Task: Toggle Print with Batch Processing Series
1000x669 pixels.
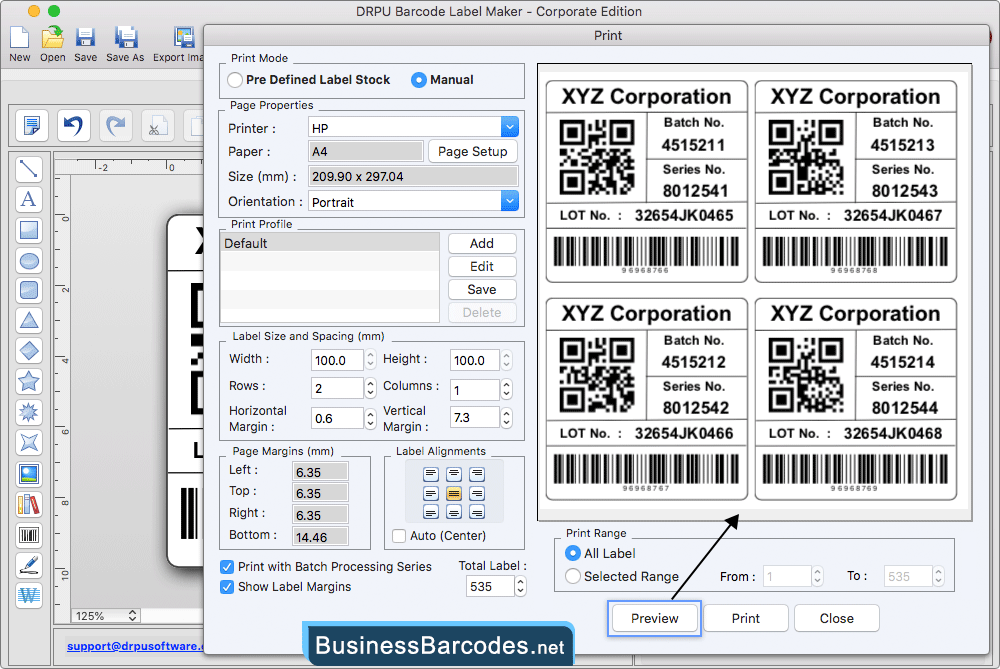Action: click(226, 566)
